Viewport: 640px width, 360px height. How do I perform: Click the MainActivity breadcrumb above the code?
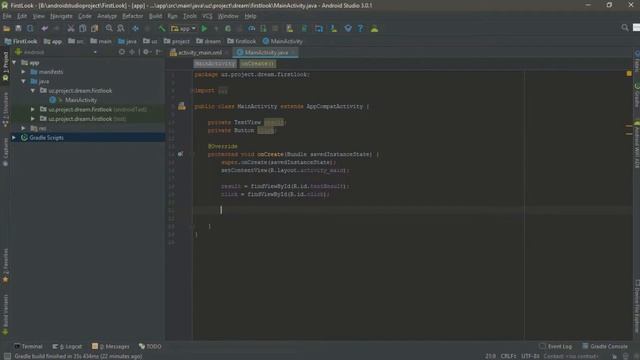[215, 64]
